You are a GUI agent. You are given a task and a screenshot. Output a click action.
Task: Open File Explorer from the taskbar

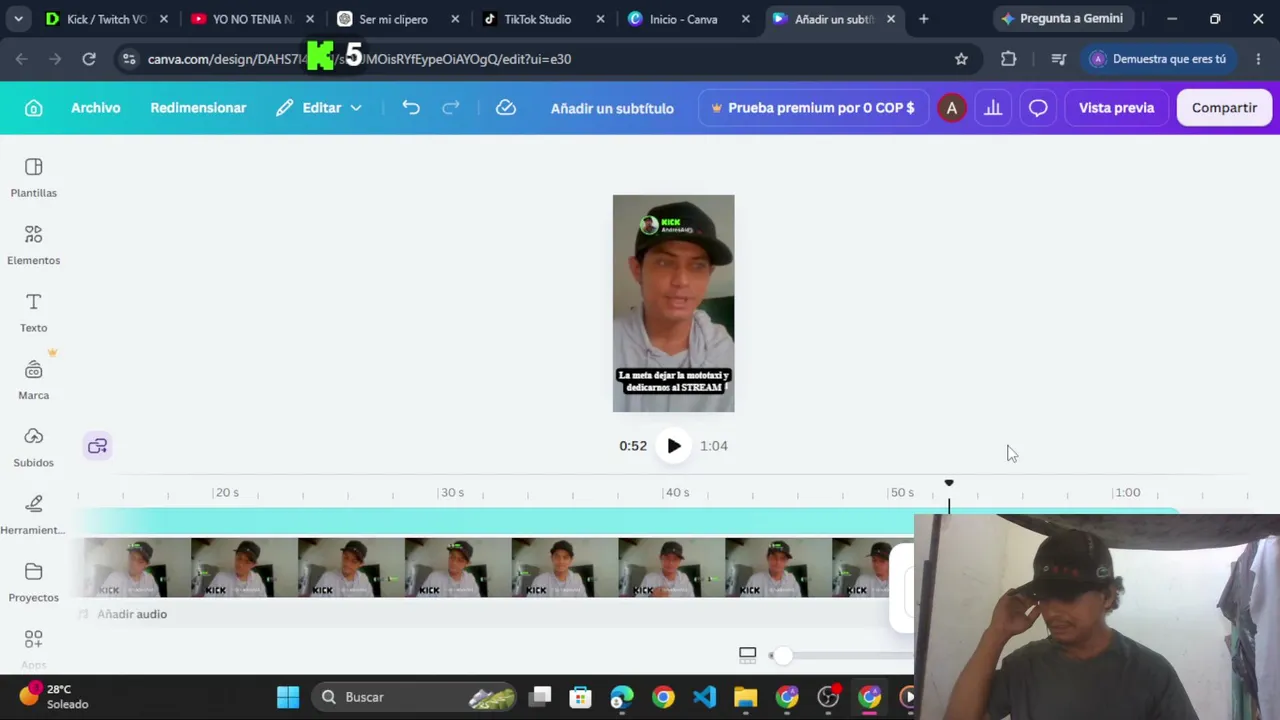tap(746, 697)
